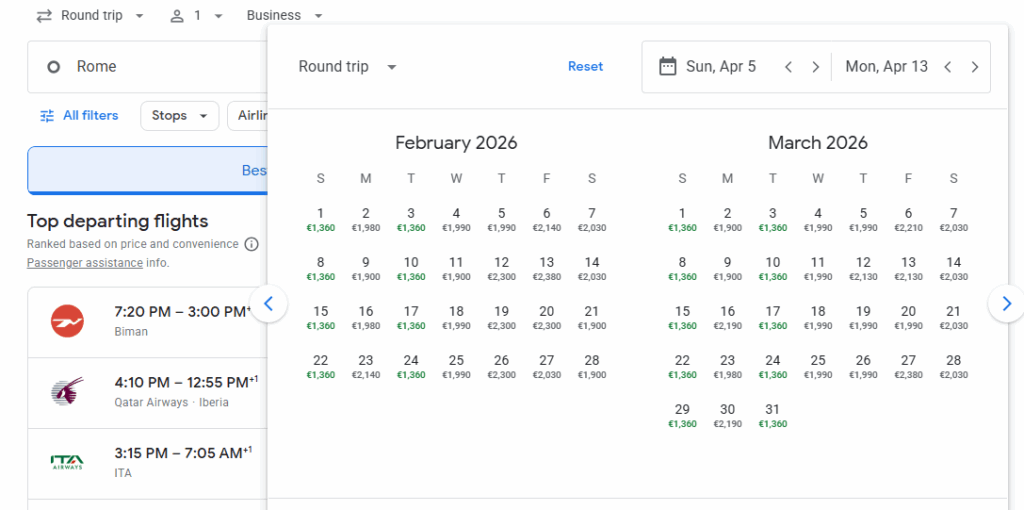
Task: Step departure date forward one day
Action: (815, 67)
